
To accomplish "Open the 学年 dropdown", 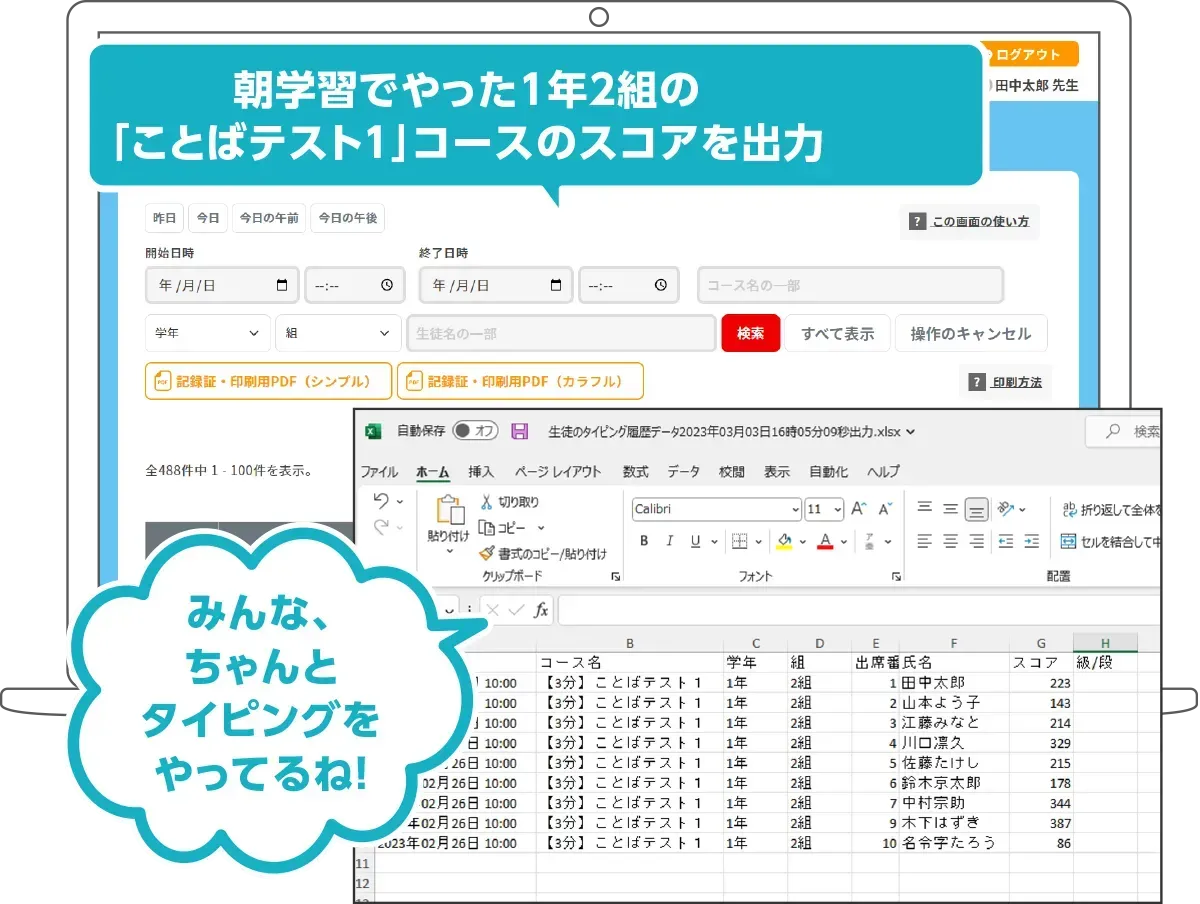I will click(x=206, y=332).
